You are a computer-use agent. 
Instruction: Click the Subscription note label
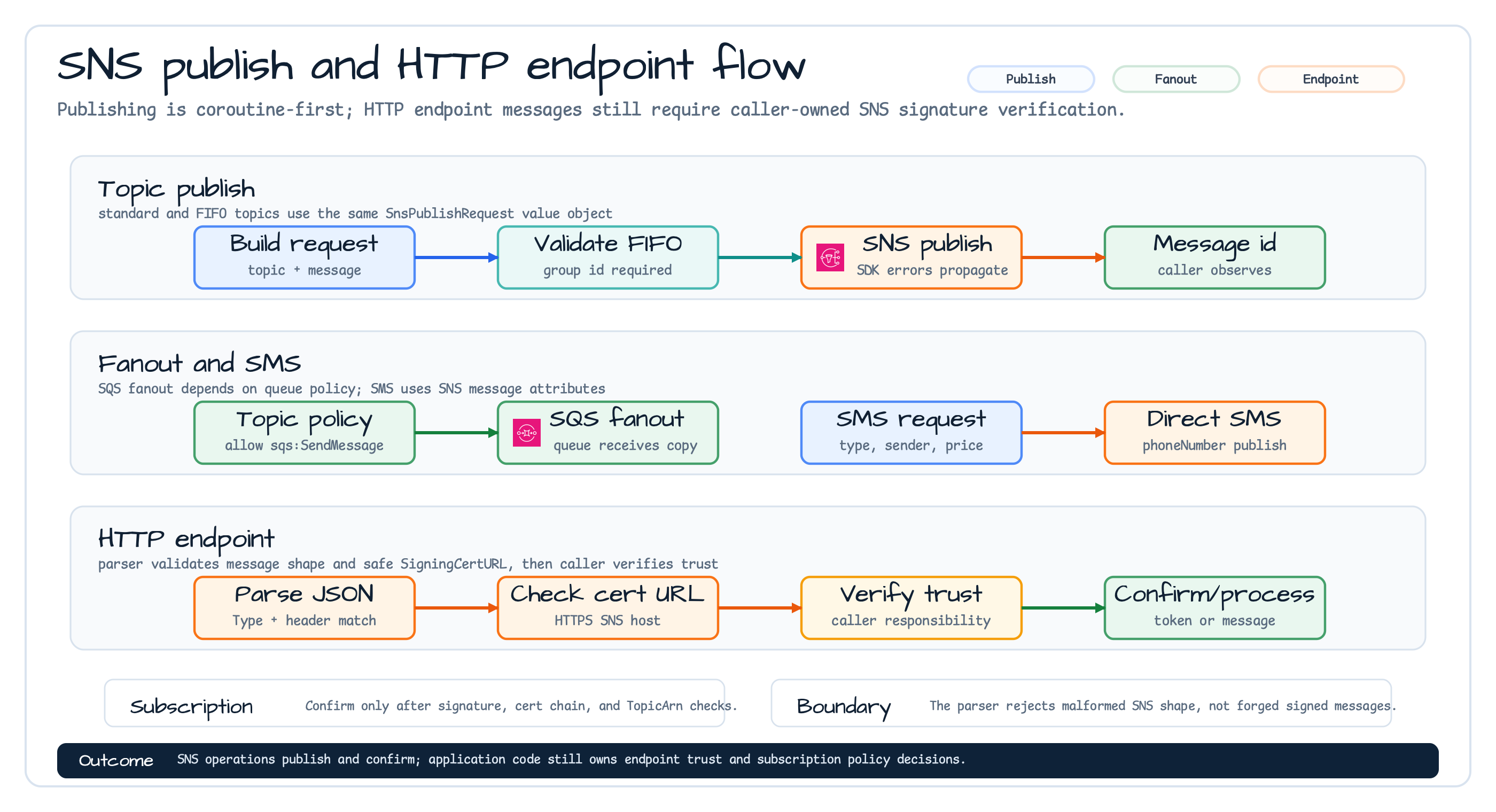[x=191, y=707]
